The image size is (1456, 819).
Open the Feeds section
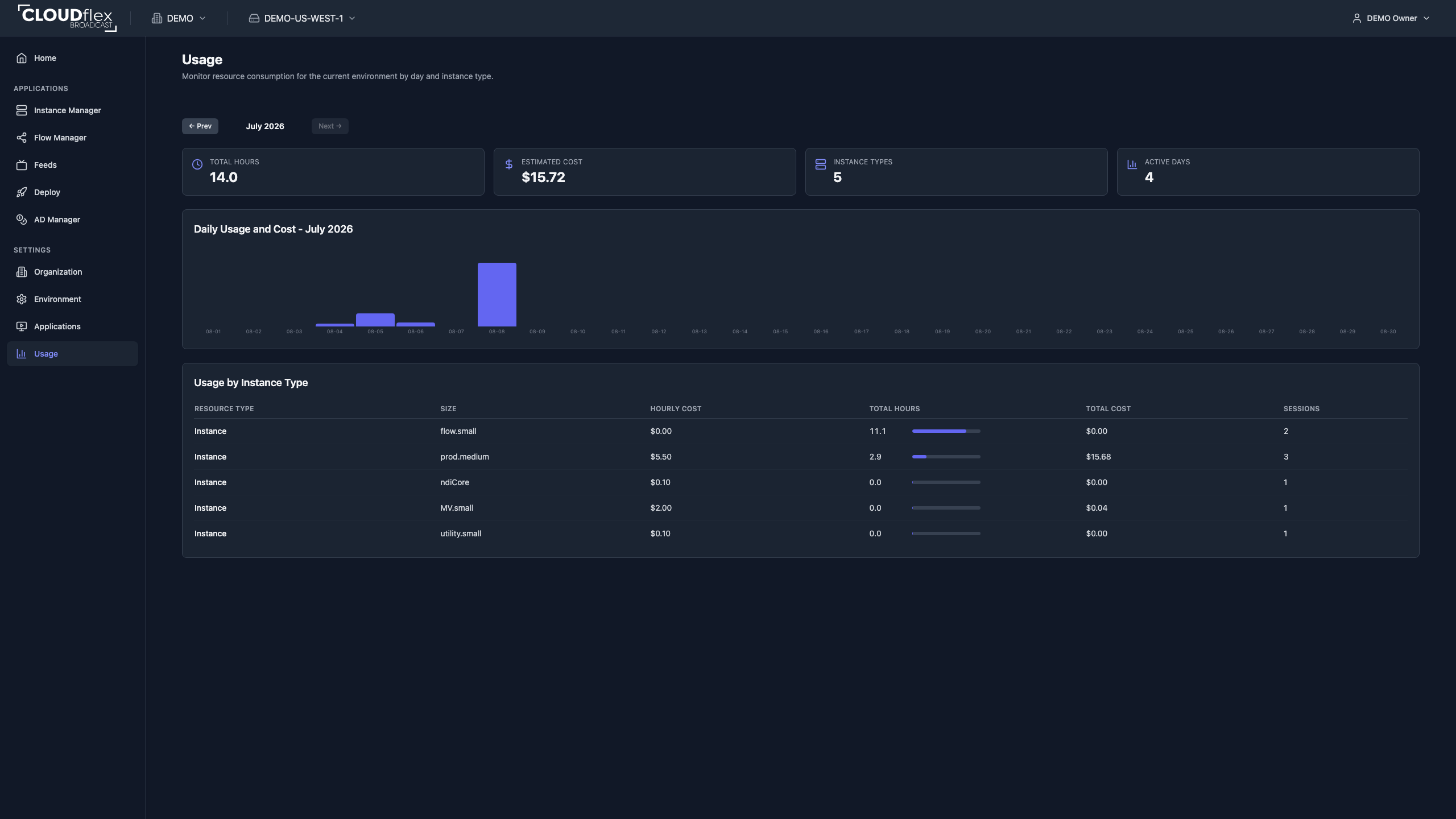coord(72,165)
